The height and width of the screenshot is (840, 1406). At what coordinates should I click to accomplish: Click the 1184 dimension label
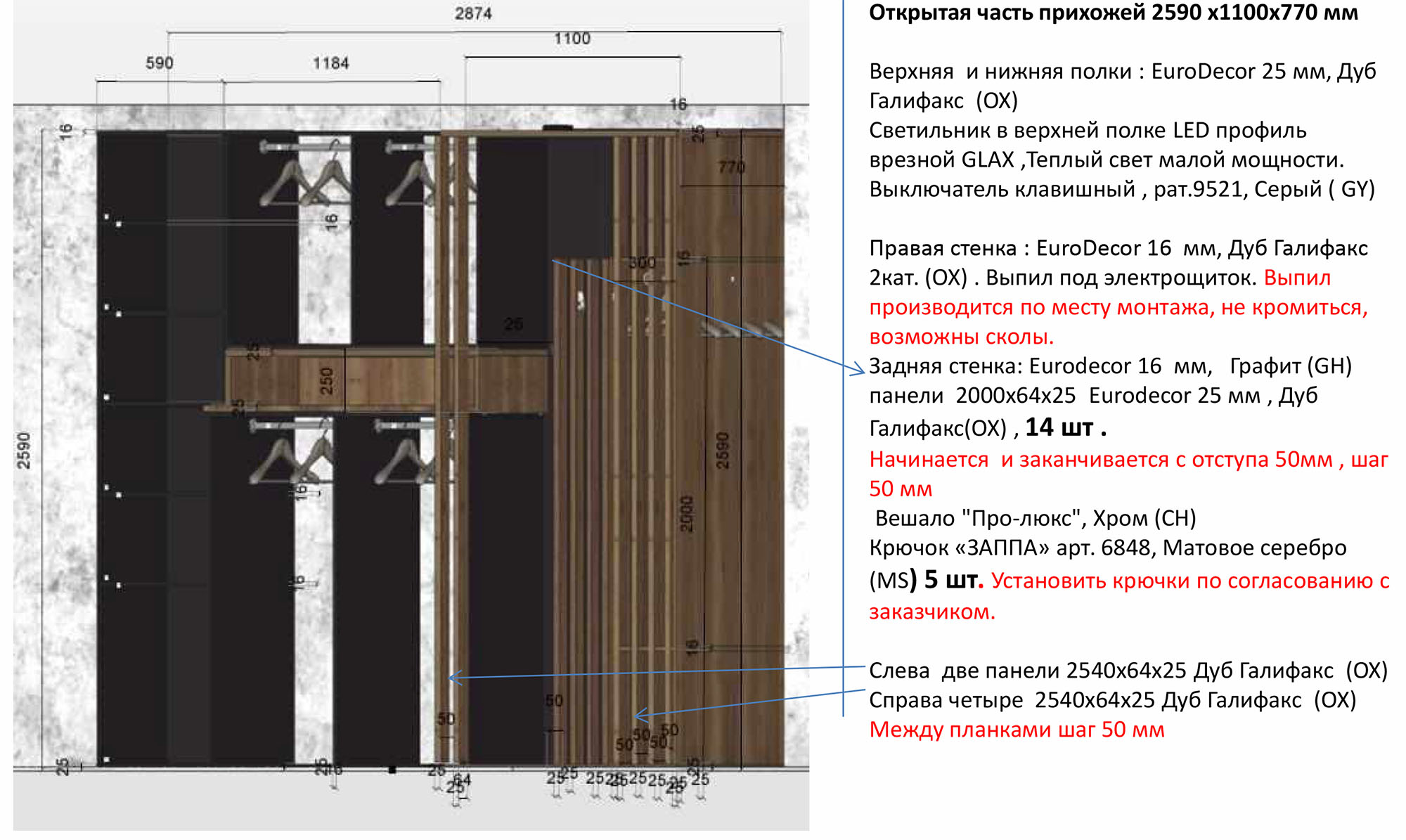(331, 63)
